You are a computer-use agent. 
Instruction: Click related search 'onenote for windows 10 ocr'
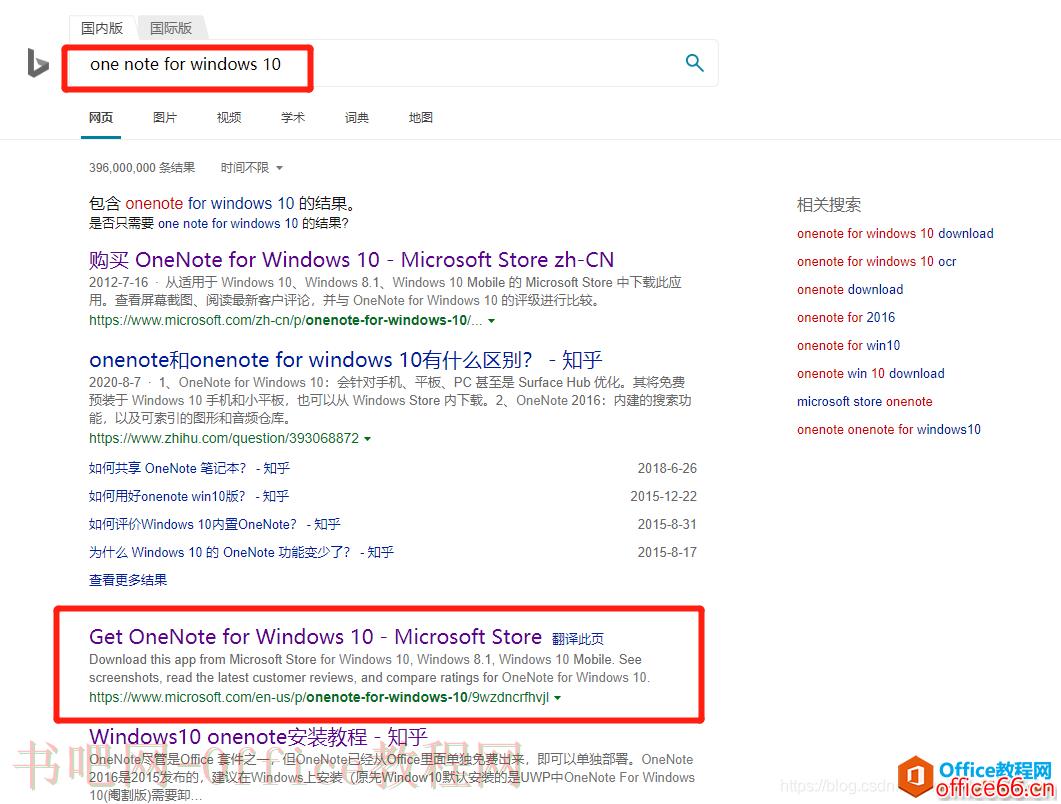tap(876, 261)
